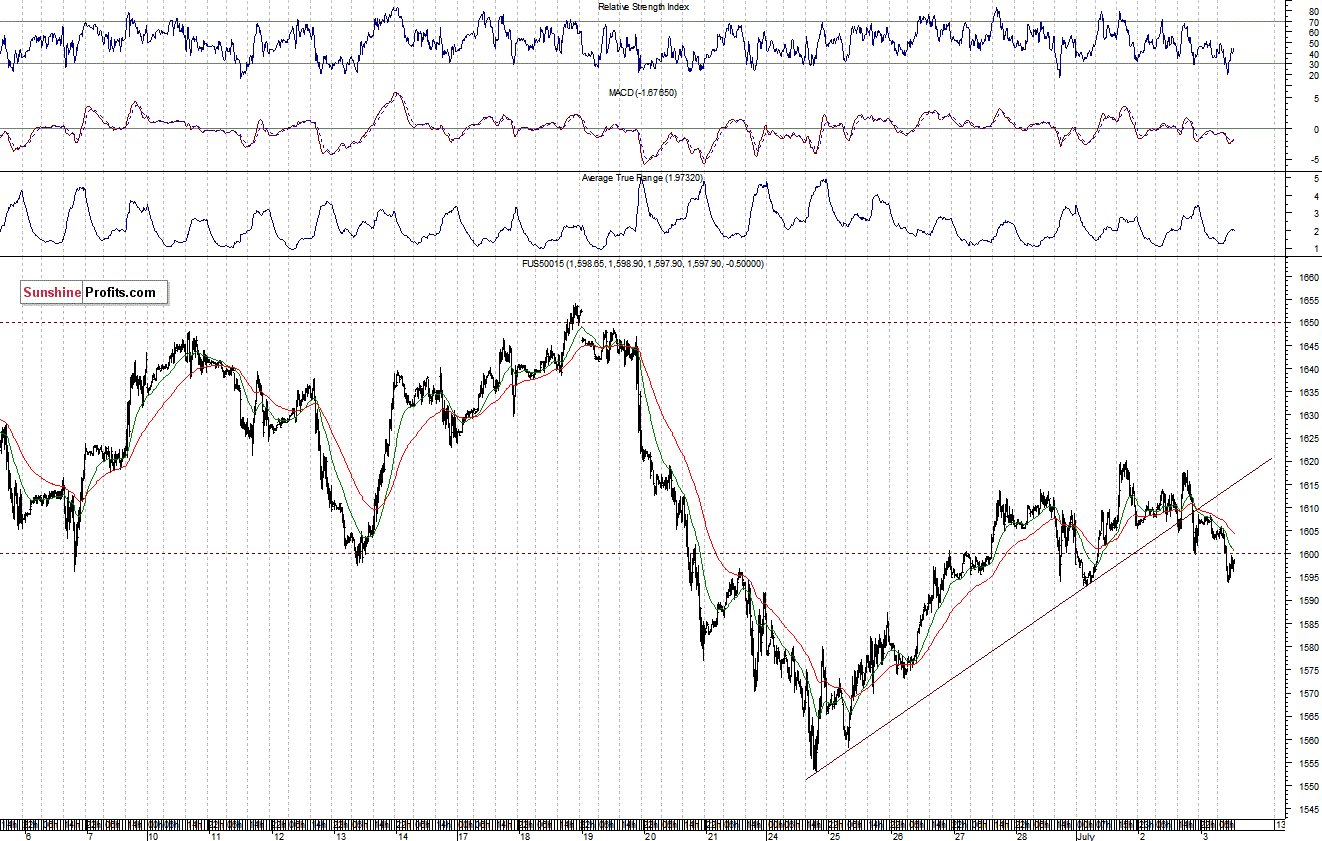Image resolution: width=1322 pixels, height=841 pixels.
Task: Click the date label 17 on time axis
Action: [463, 835]
